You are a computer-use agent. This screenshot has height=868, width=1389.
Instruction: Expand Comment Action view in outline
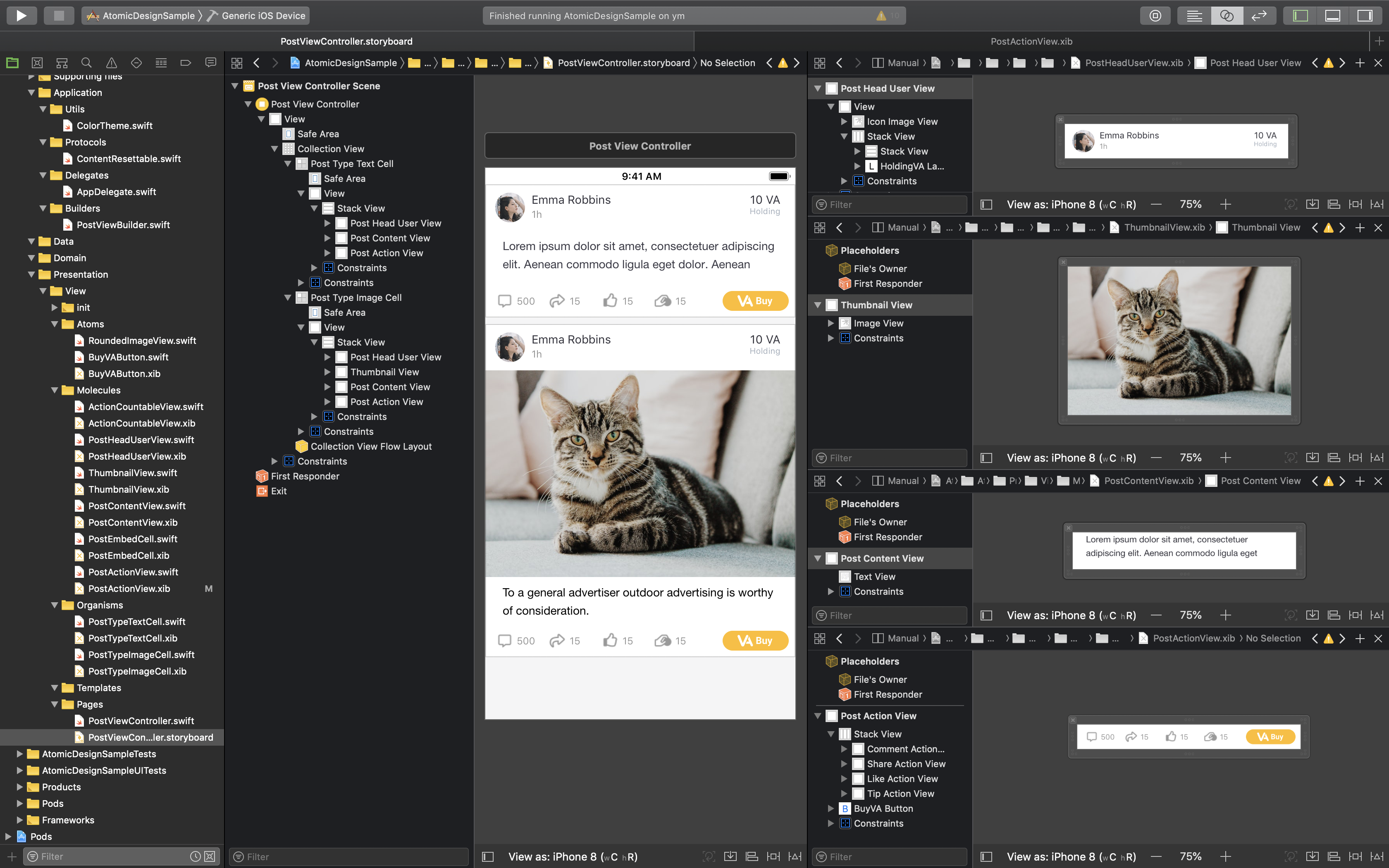point(844,749)
